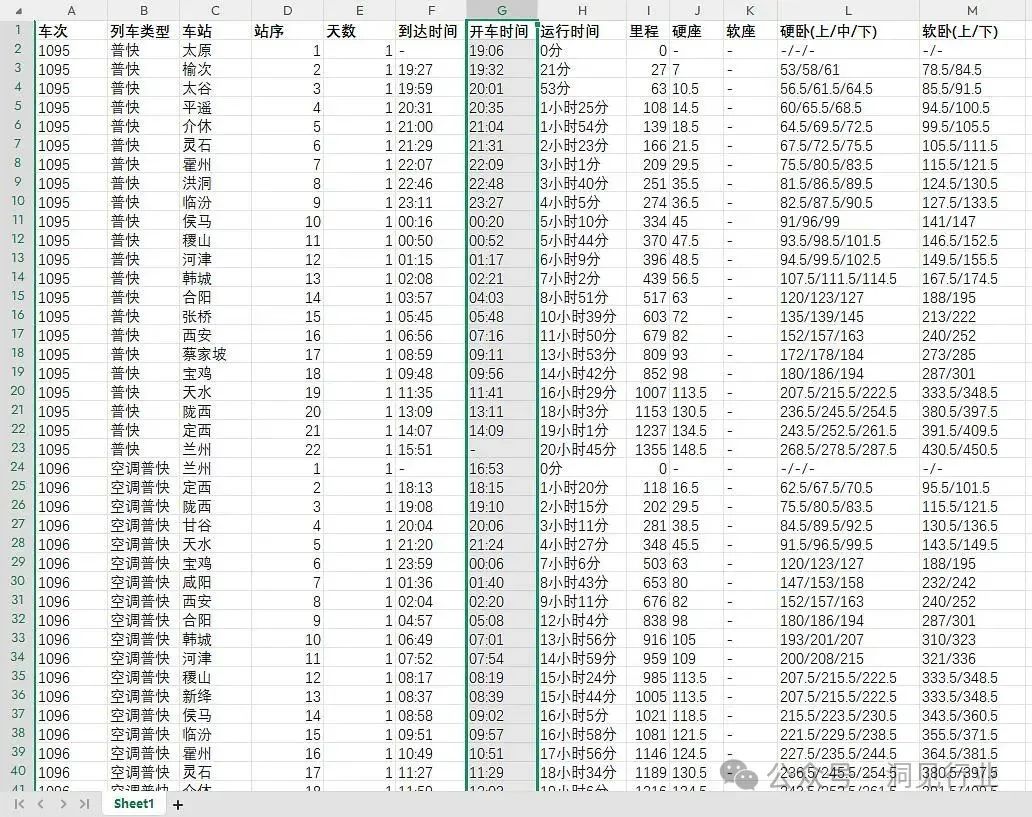Select the hard sleeper cell 268.5/278.5/287.5
The image size is (1032, 817).
pos(848,450)
